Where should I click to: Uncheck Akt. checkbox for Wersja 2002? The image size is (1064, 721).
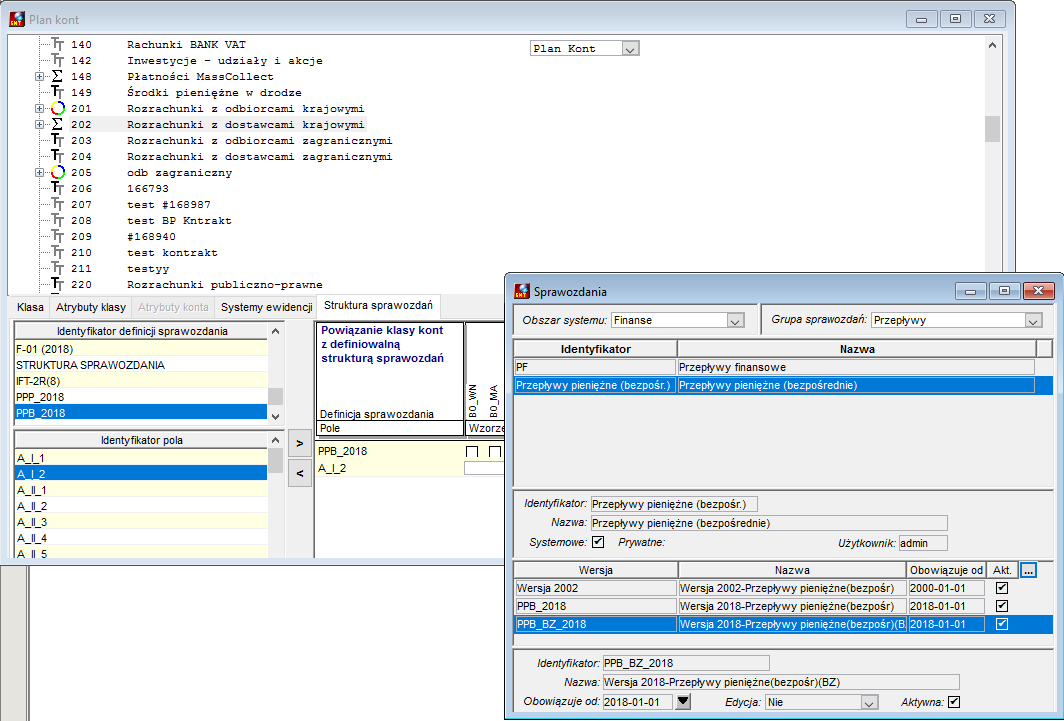click(1002, 588)
